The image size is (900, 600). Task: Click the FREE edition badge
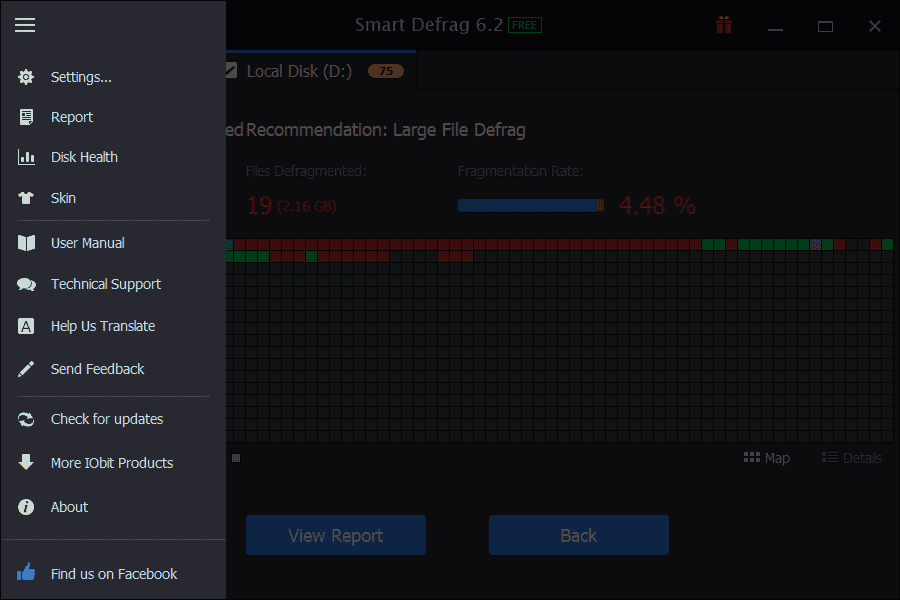525,25
